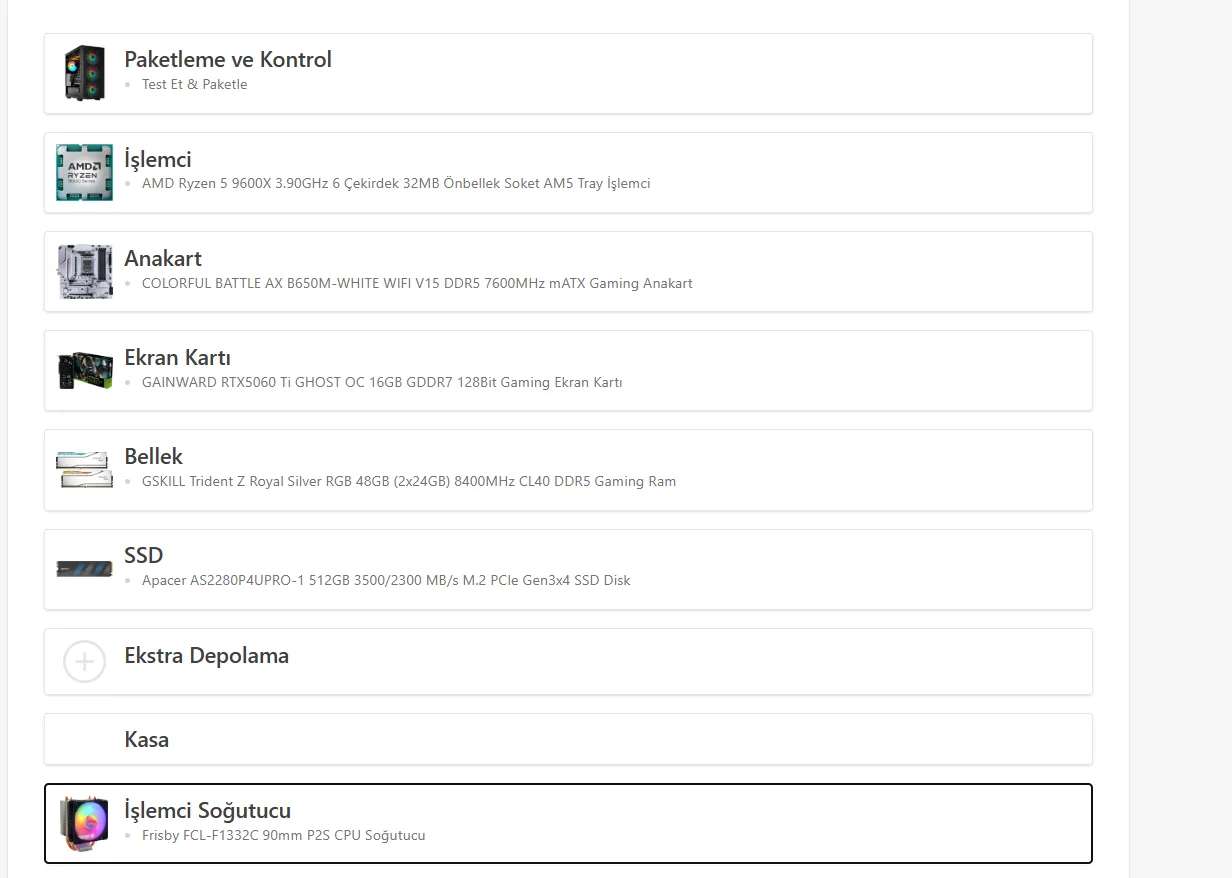Click the GSKILL RAM sticks image

click(85, 469)
